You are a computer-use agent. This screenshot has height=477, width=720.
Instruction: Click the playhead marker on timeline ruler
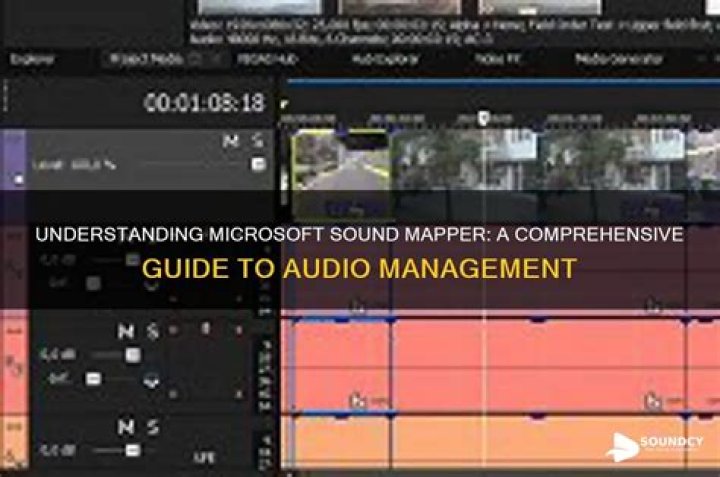pyautogui.click(x=483, y=118)
